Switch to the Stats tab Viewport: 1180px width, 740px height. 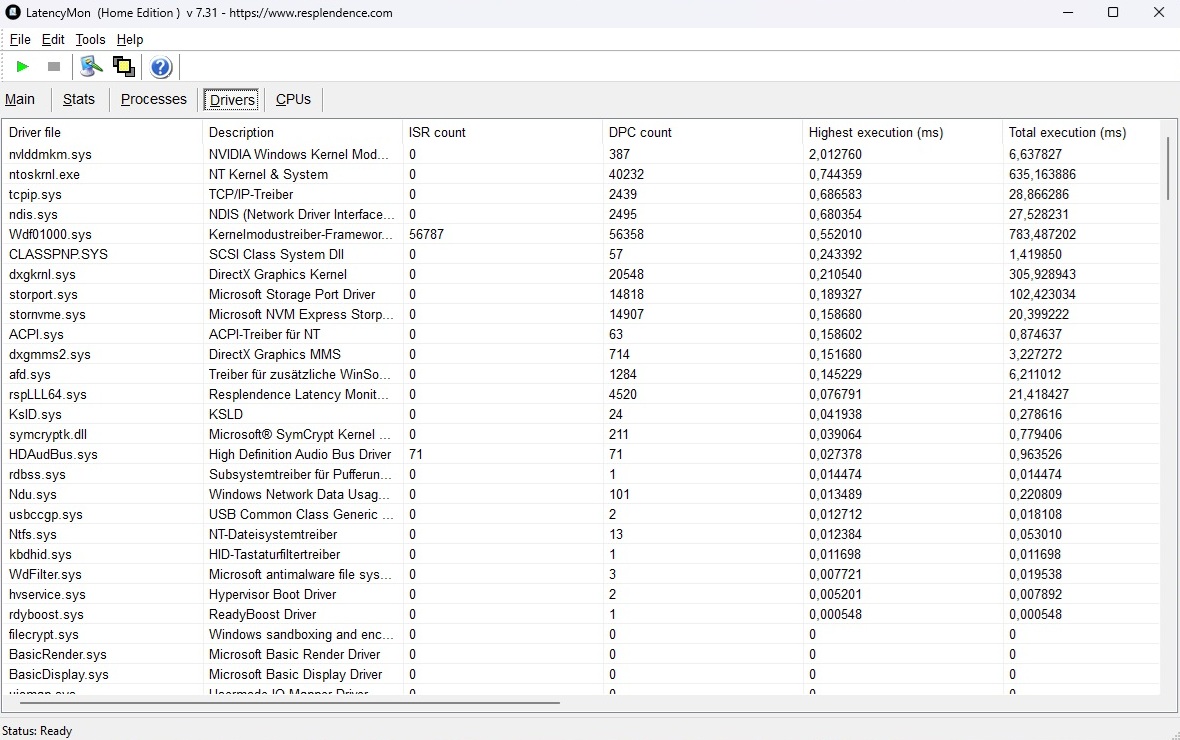[x=79, y=99]
